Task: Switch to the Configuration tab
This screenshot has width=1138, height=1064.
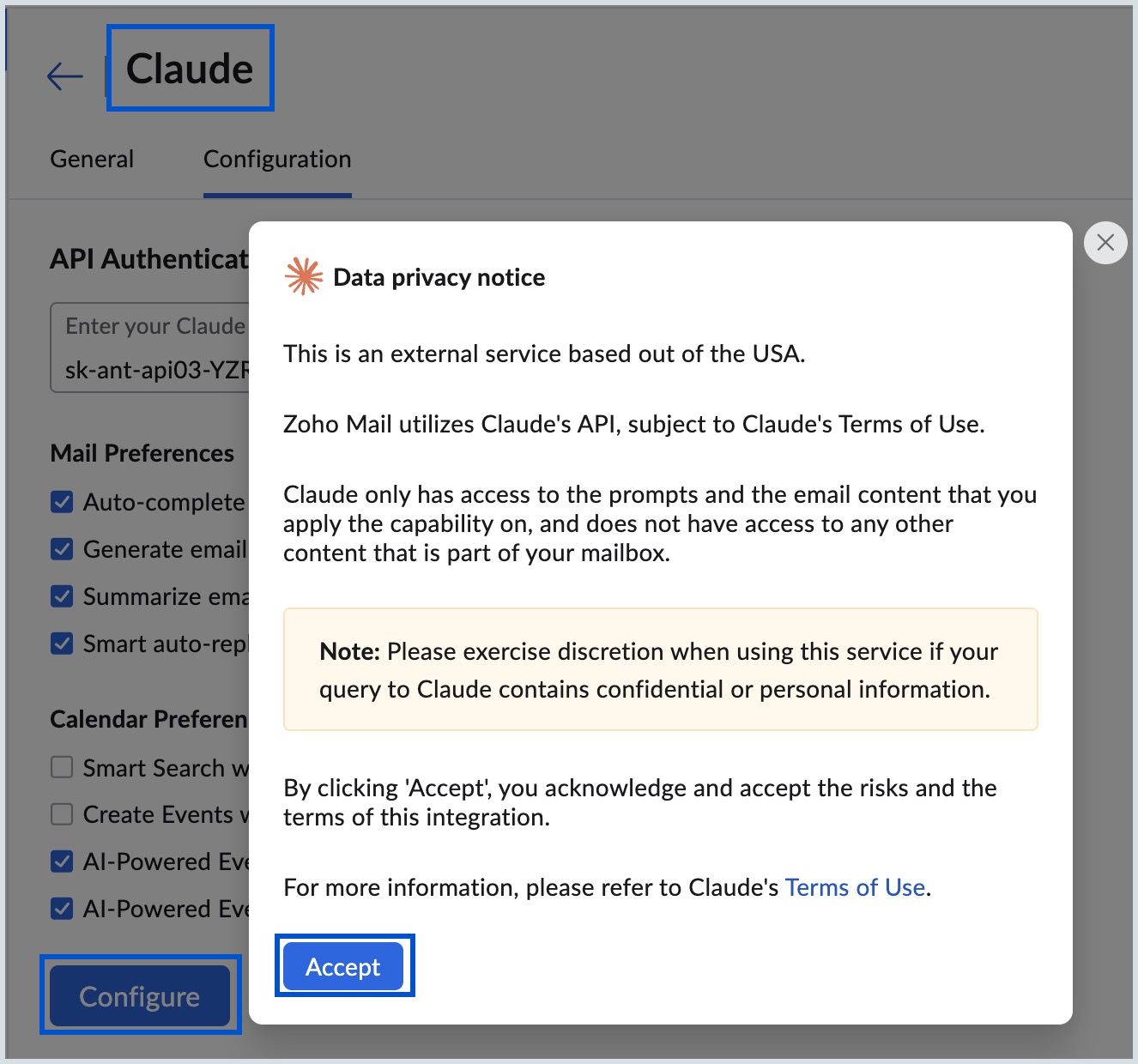Action: click(x=276, y=159)
